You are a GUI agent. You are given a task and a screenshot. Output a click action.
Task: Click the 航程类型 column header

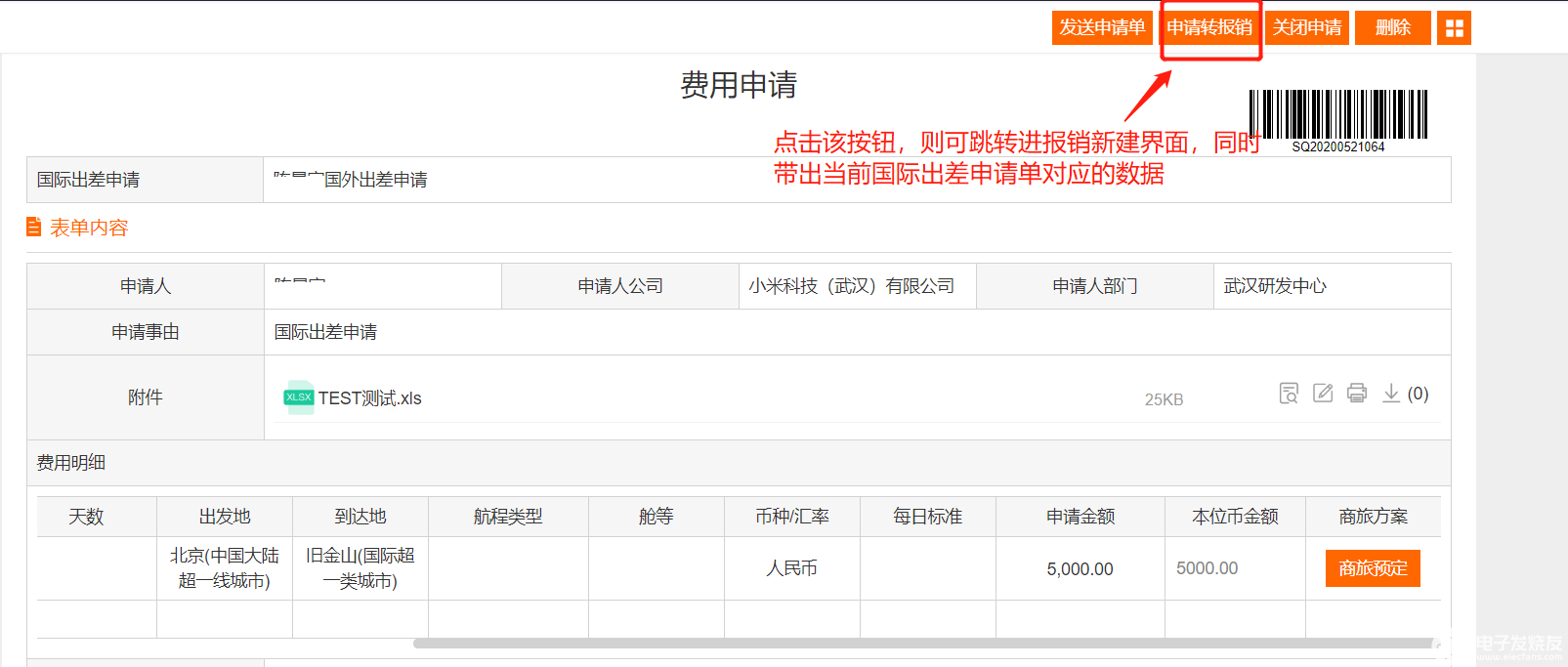click(508, 517)
